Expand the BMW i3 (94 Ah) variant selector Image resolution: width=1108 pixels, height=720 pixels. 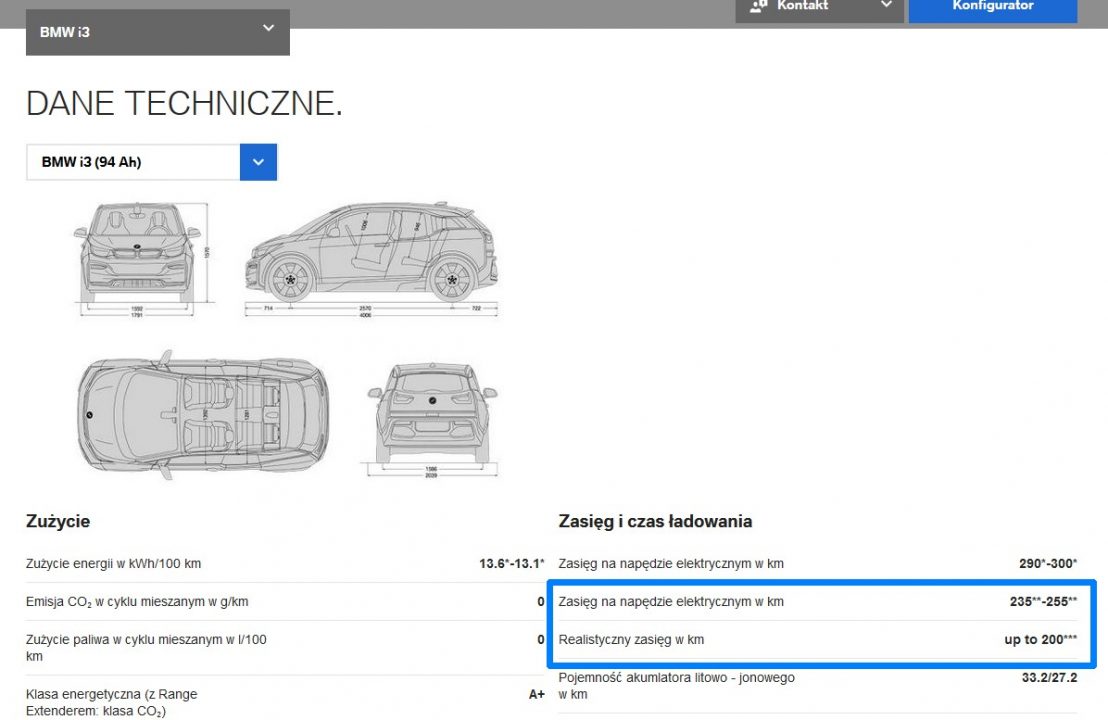click(151, 162)
